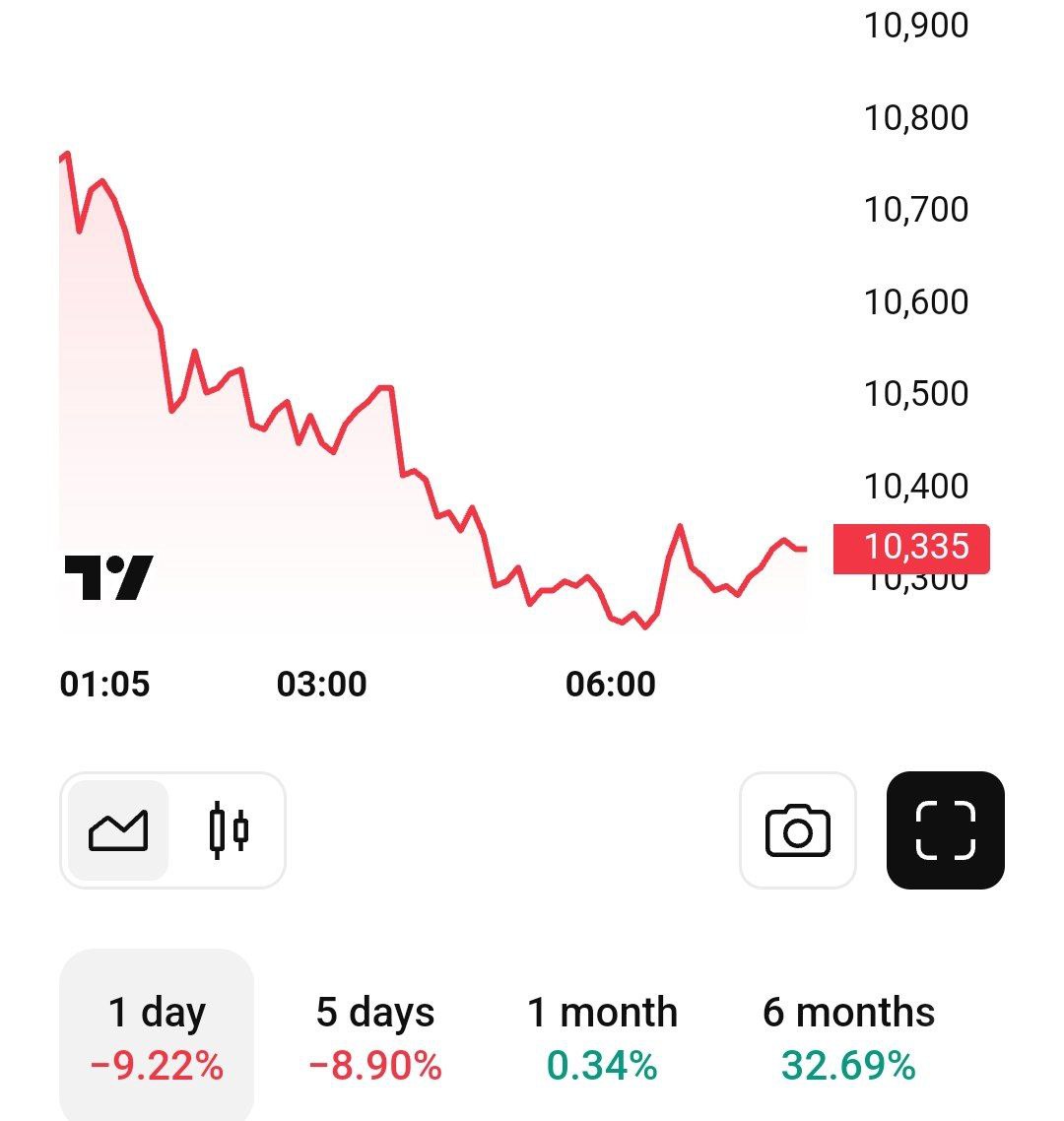Image resolution: width=1064 pixels, height=1121 pixels.
Task: Select the 6 months time range
Action: point(848,1034)
